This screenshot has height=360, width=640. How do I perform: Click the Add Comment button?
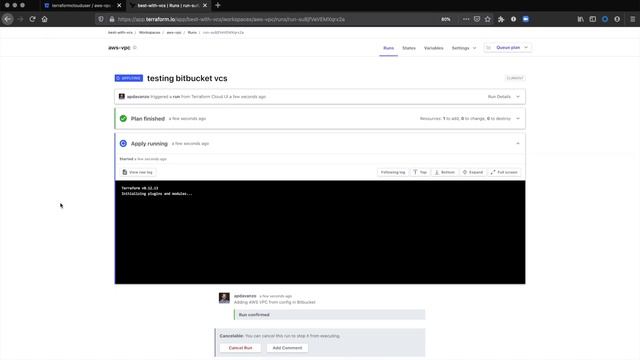pos(287,348)
